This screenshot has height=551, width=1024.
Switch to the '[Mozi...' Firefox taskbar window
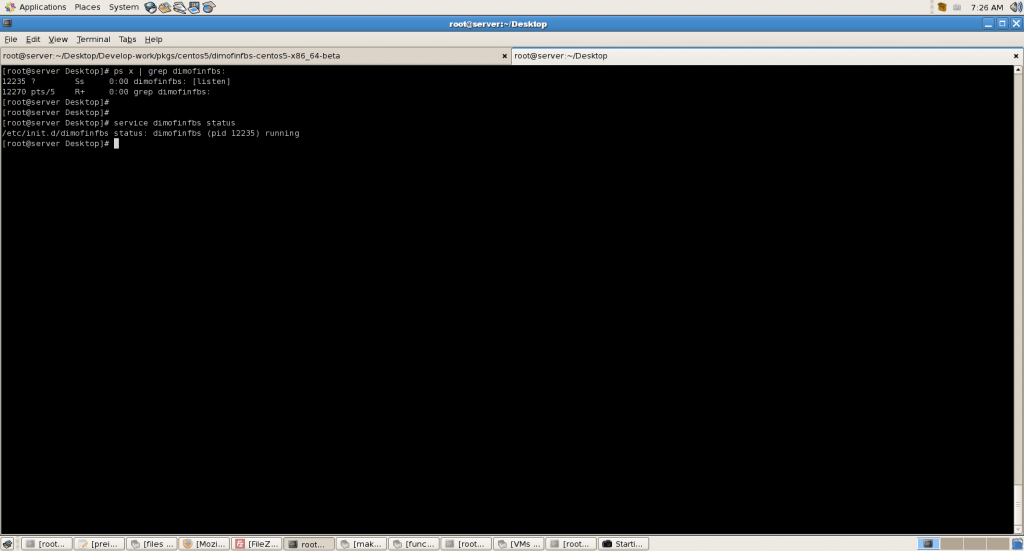tap(204, 544)
